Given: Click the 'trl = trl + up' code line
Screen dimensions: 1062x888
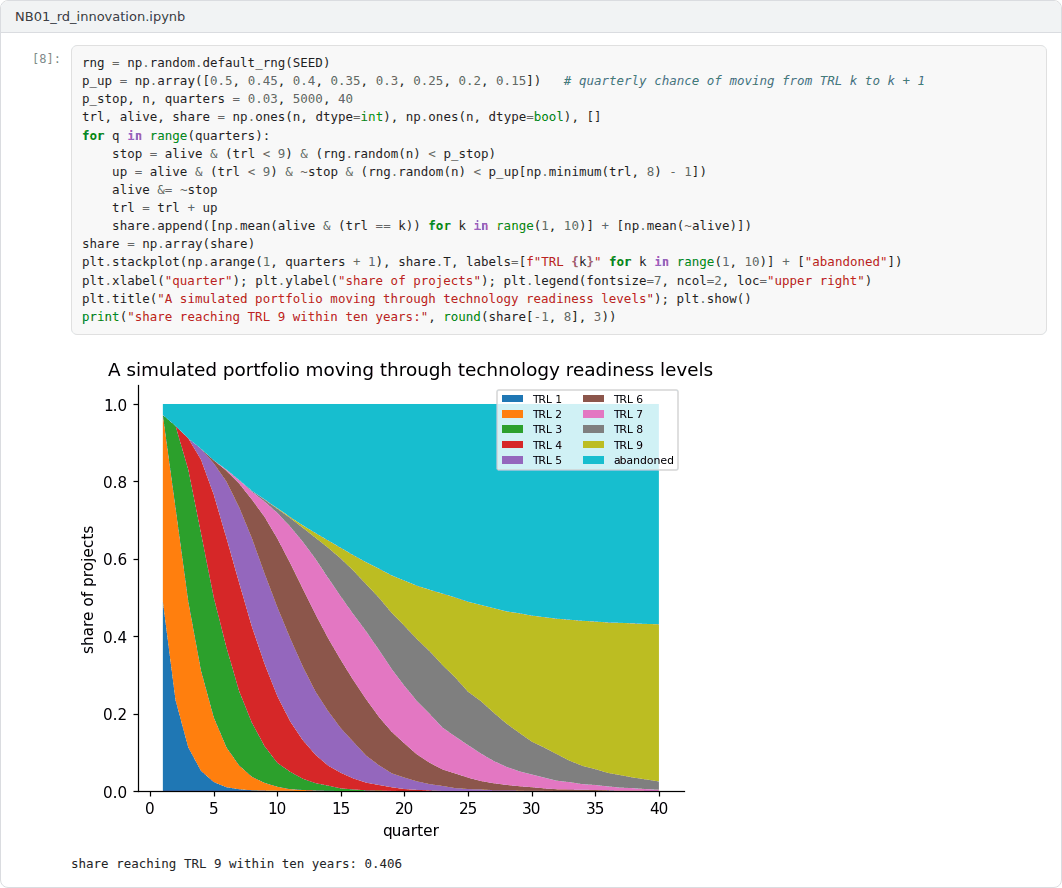Looking at the screenshot, I should point(165,208).
